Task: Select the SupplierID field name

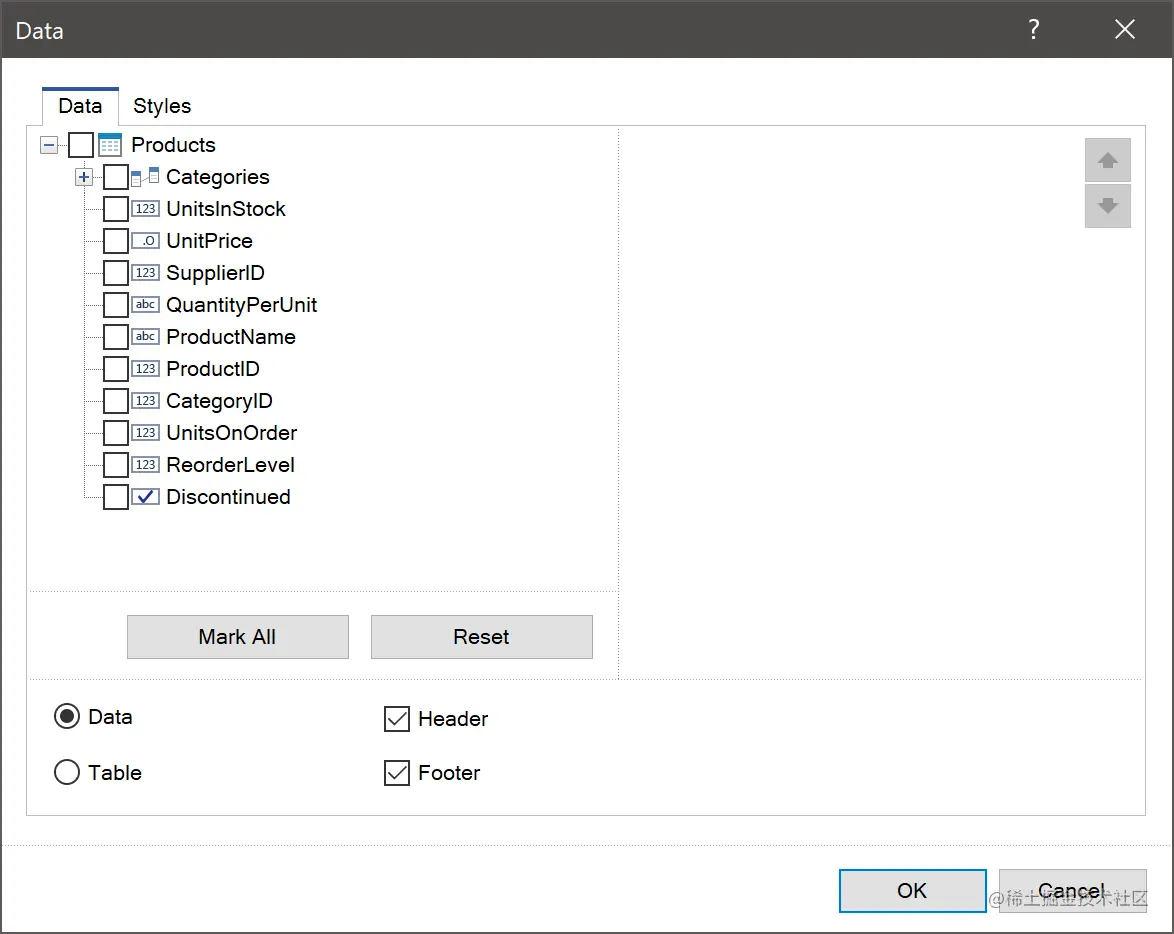Action: [x=216, y=273]
